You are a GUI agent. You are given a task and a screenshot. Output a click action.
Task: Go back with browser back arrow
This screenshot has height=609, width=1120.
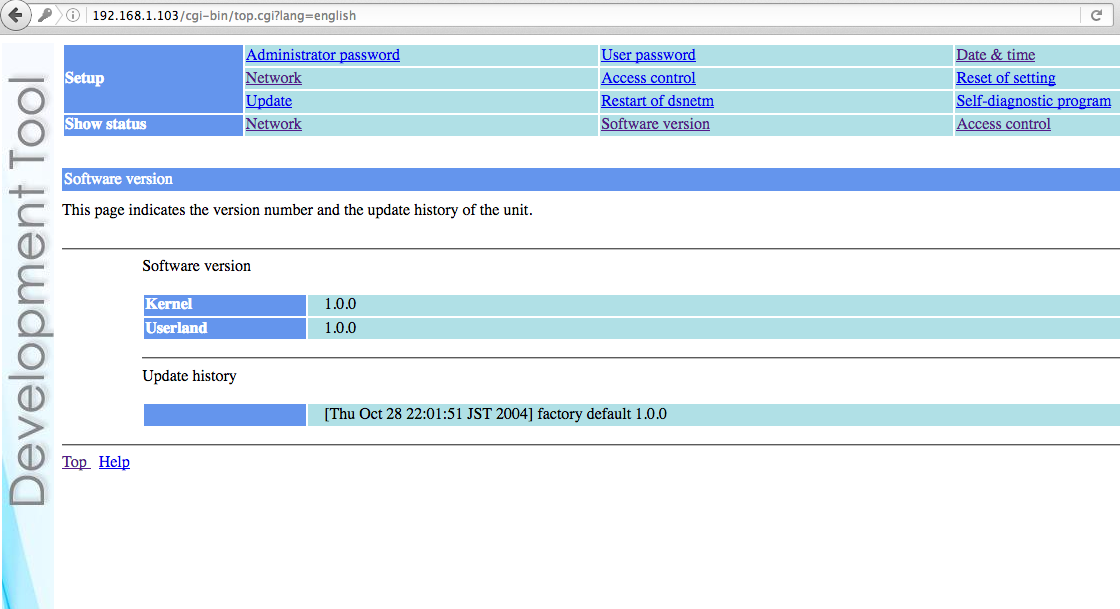pyautogui.click(x=15, y=15)
